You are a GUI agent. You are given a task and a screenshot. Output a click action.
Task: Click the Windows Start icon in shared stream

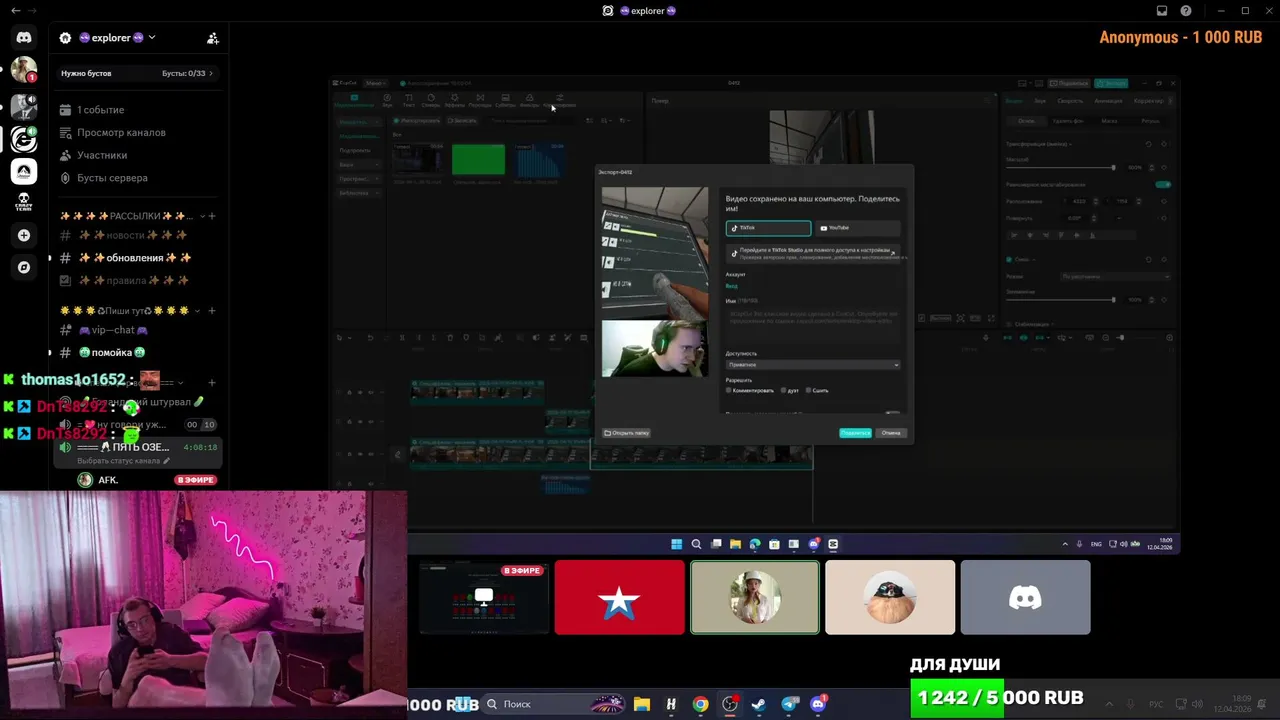(x=677, y=544)
